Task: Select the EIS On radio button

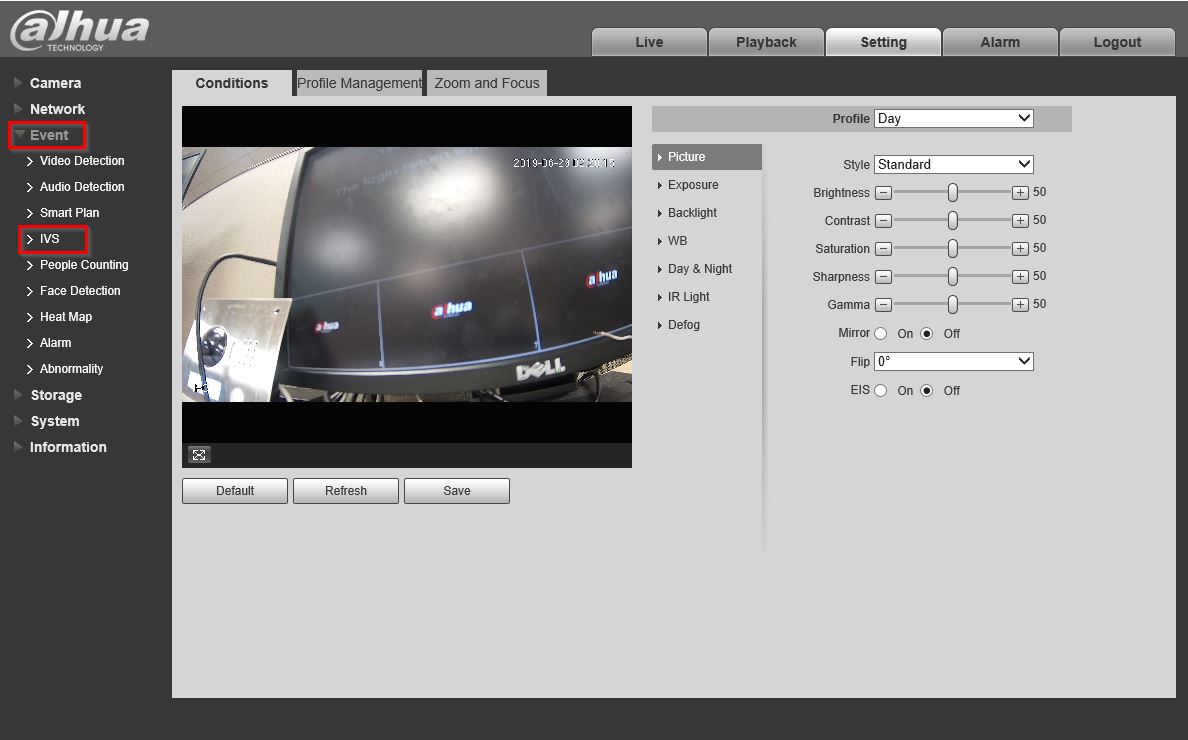Action: pyautogui.click(x=881, y=391)
